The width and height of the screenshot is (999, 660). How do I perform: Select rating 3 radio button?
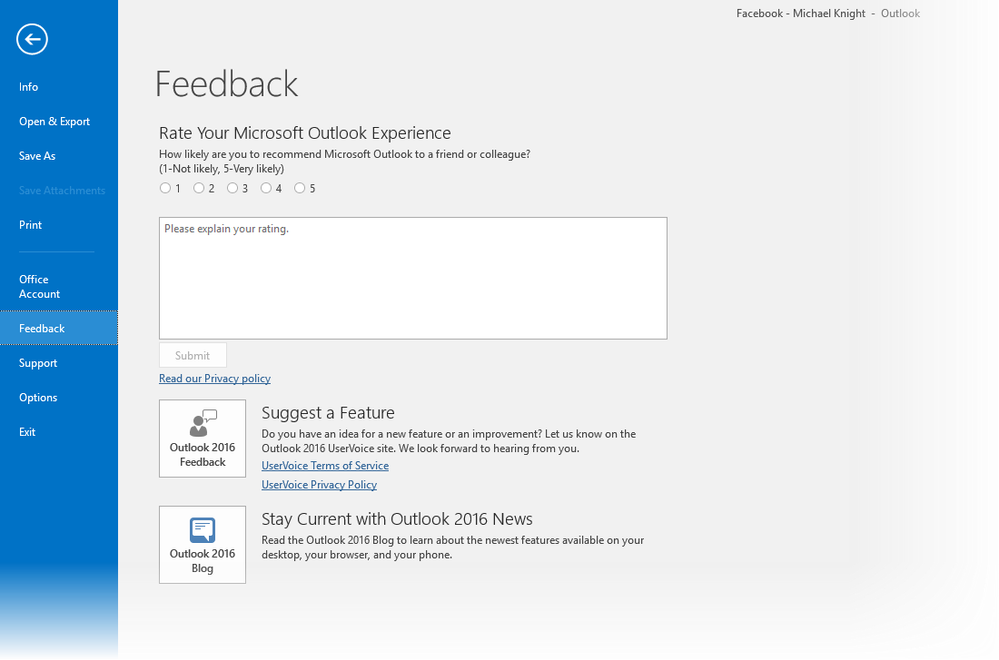(233, 188)
